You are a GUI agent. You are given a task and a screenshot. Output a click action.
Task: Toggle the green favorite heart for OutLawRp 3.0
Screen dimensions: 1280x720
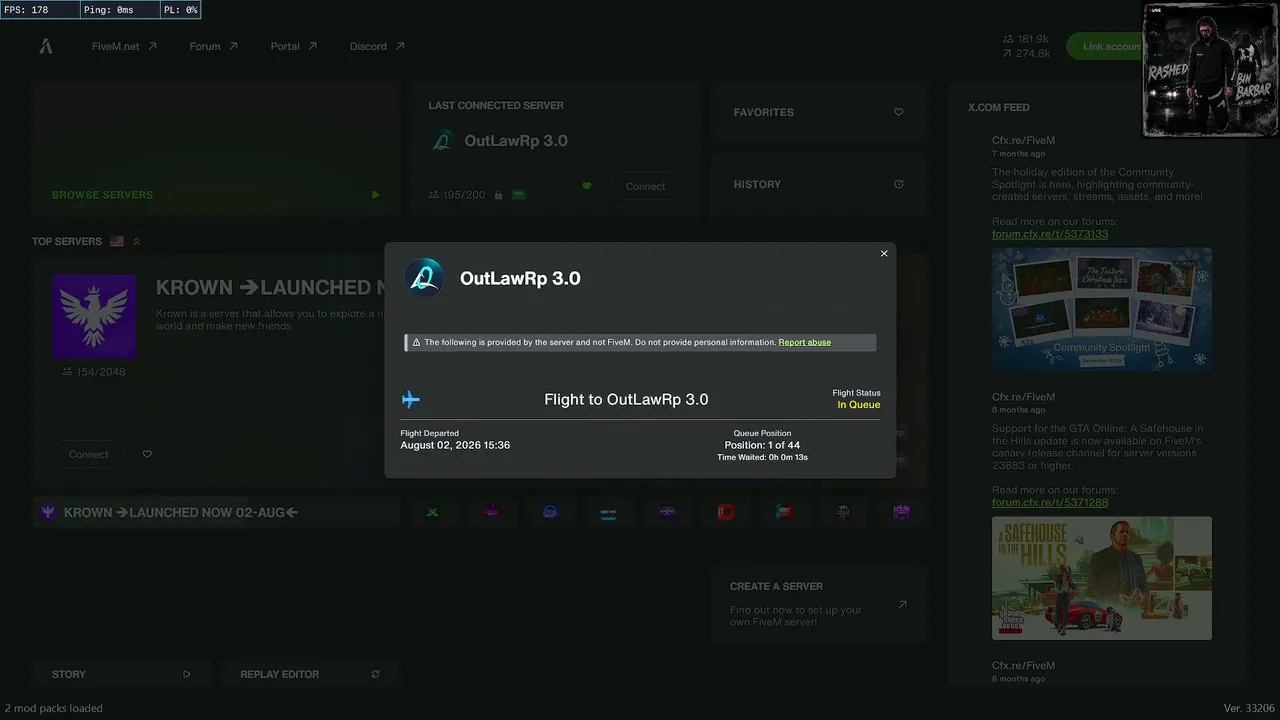(587, 186)
